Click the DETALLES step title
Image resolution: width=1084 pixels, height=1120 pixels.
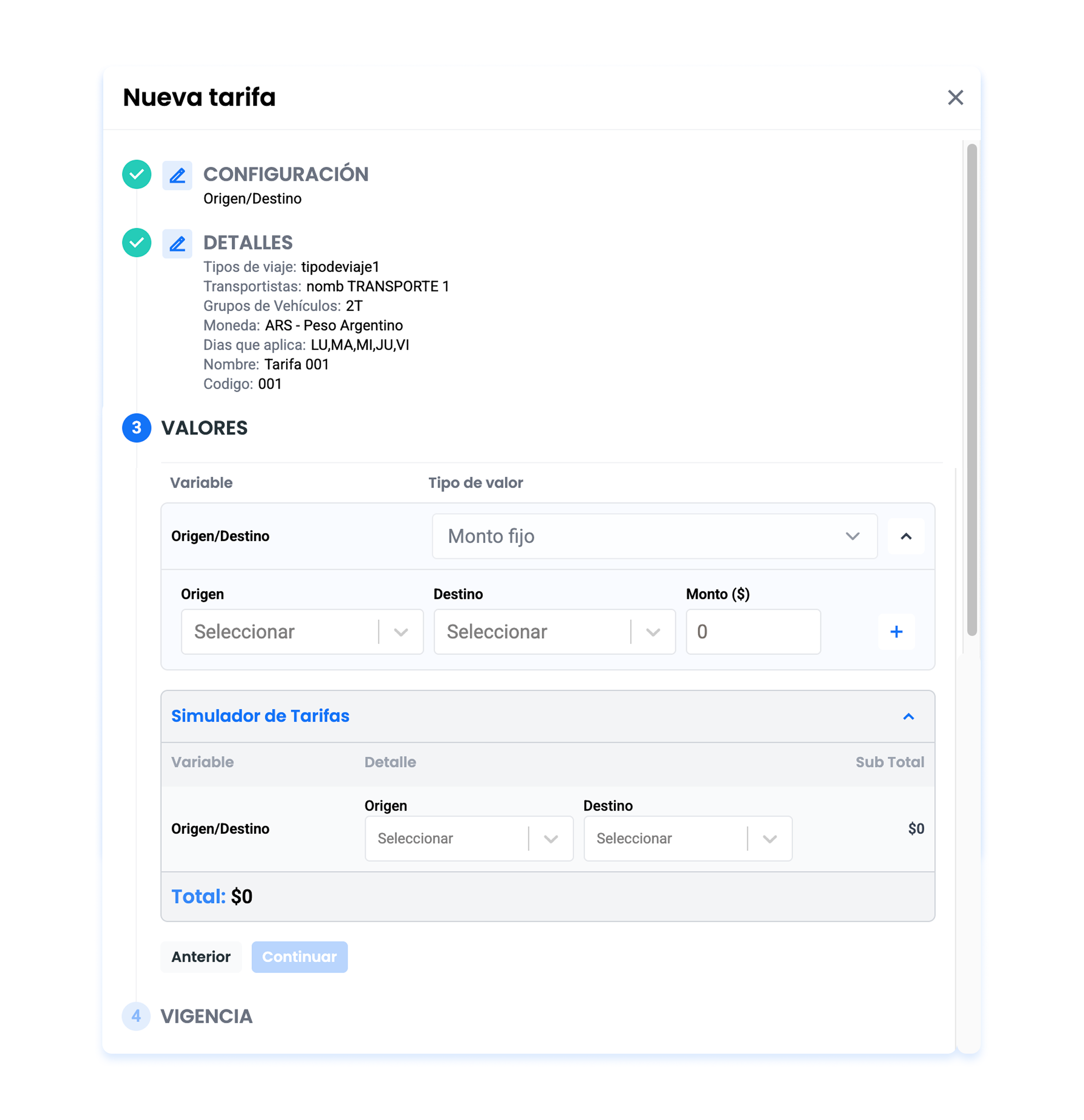coord(248,243)
